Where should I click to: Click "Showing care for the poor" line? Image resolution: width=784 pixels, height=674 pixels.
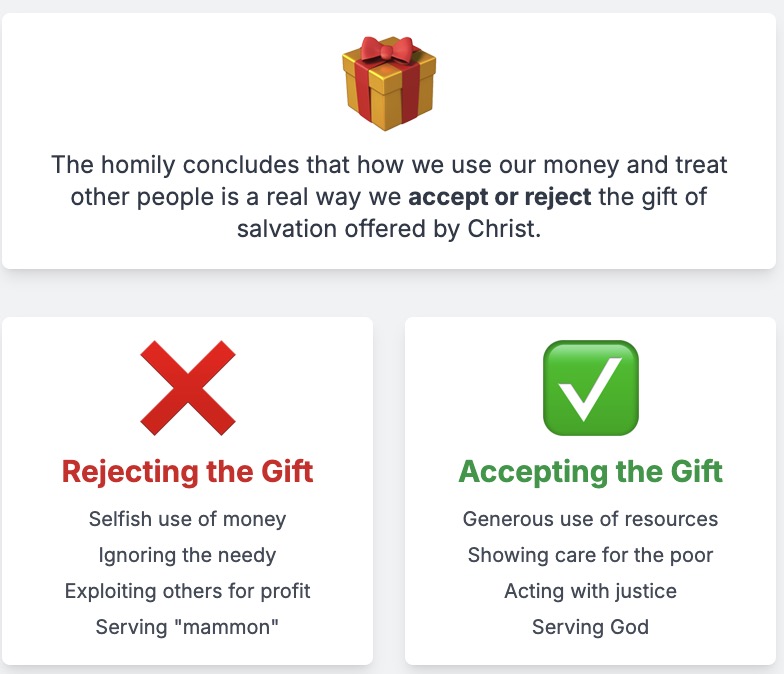click(x=590, y=555)
